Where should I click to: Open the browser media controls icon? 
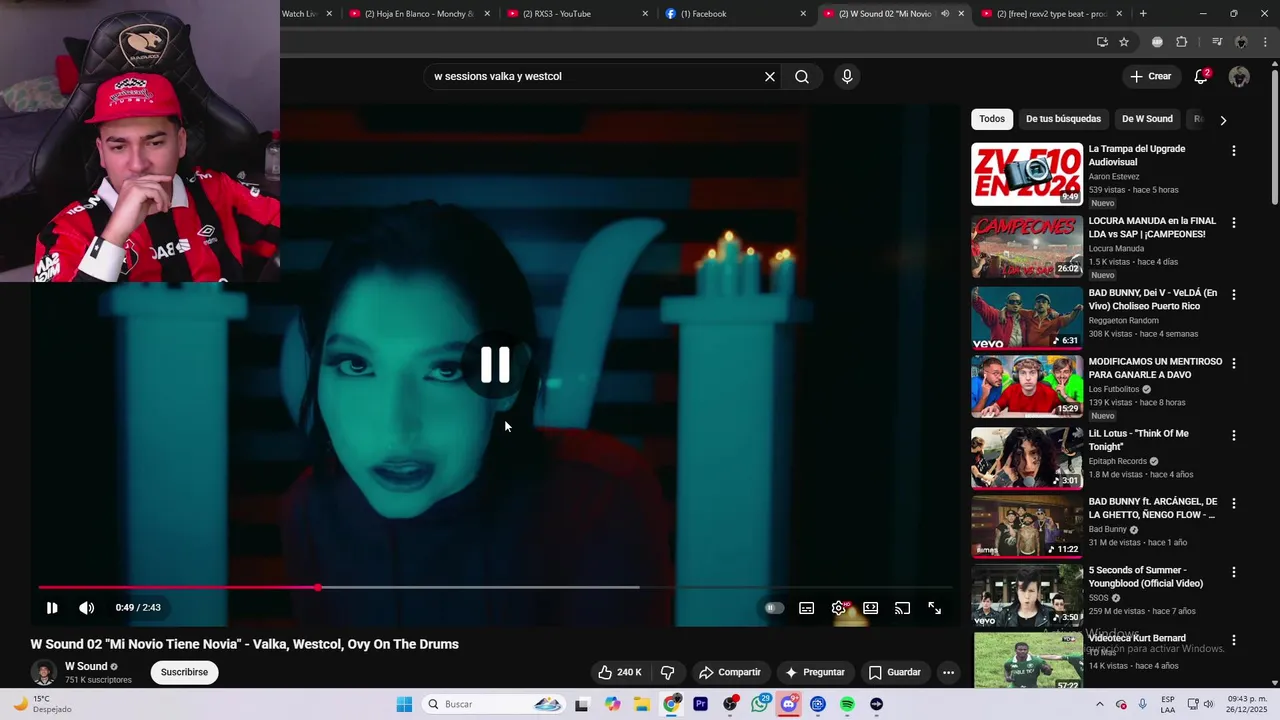click(1217, 42)
